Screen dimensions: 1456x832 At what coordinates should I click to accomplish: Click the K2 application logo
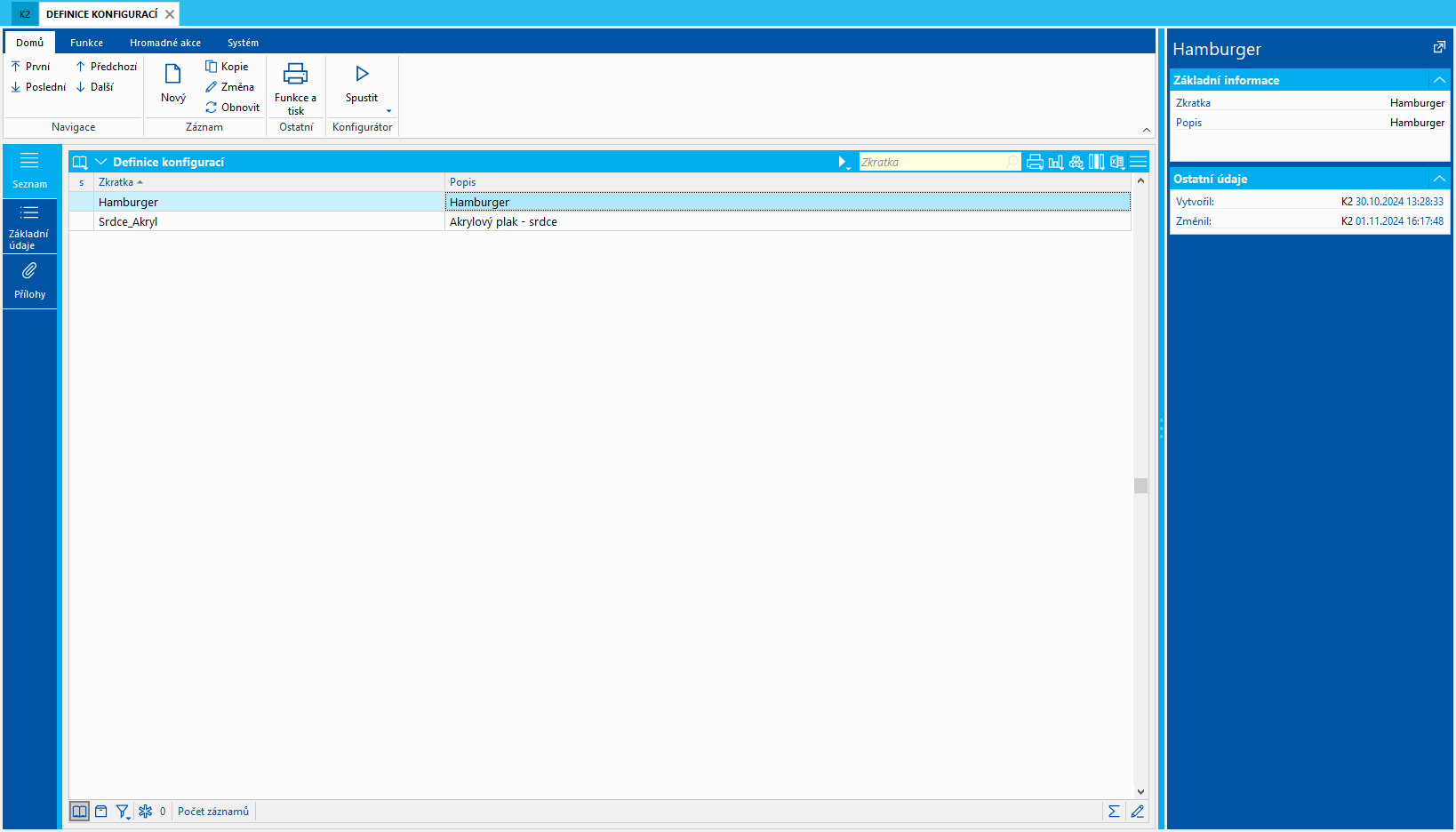pos(25,14)
